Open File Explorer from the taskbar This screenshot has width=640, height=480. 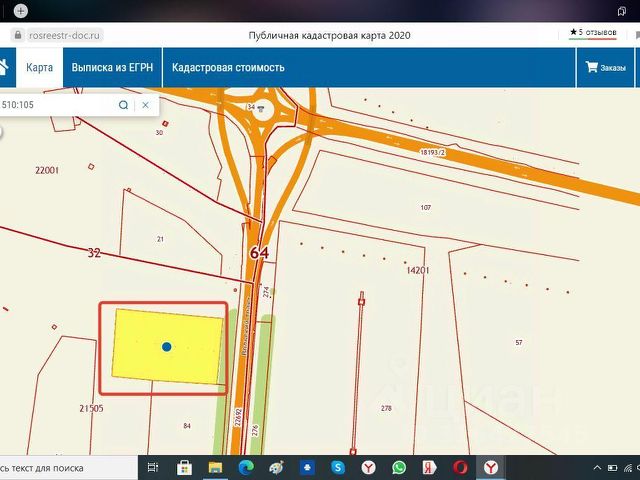215,467
